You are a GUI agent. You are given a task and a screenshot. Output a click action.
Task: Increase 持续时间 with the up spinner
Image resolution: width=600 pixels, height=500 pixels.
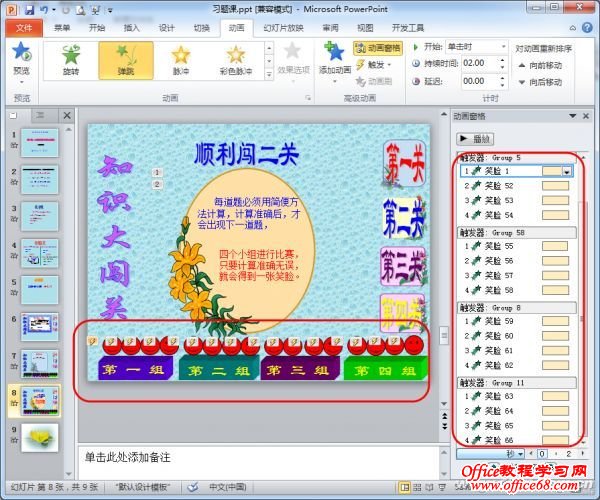(502, 60)
